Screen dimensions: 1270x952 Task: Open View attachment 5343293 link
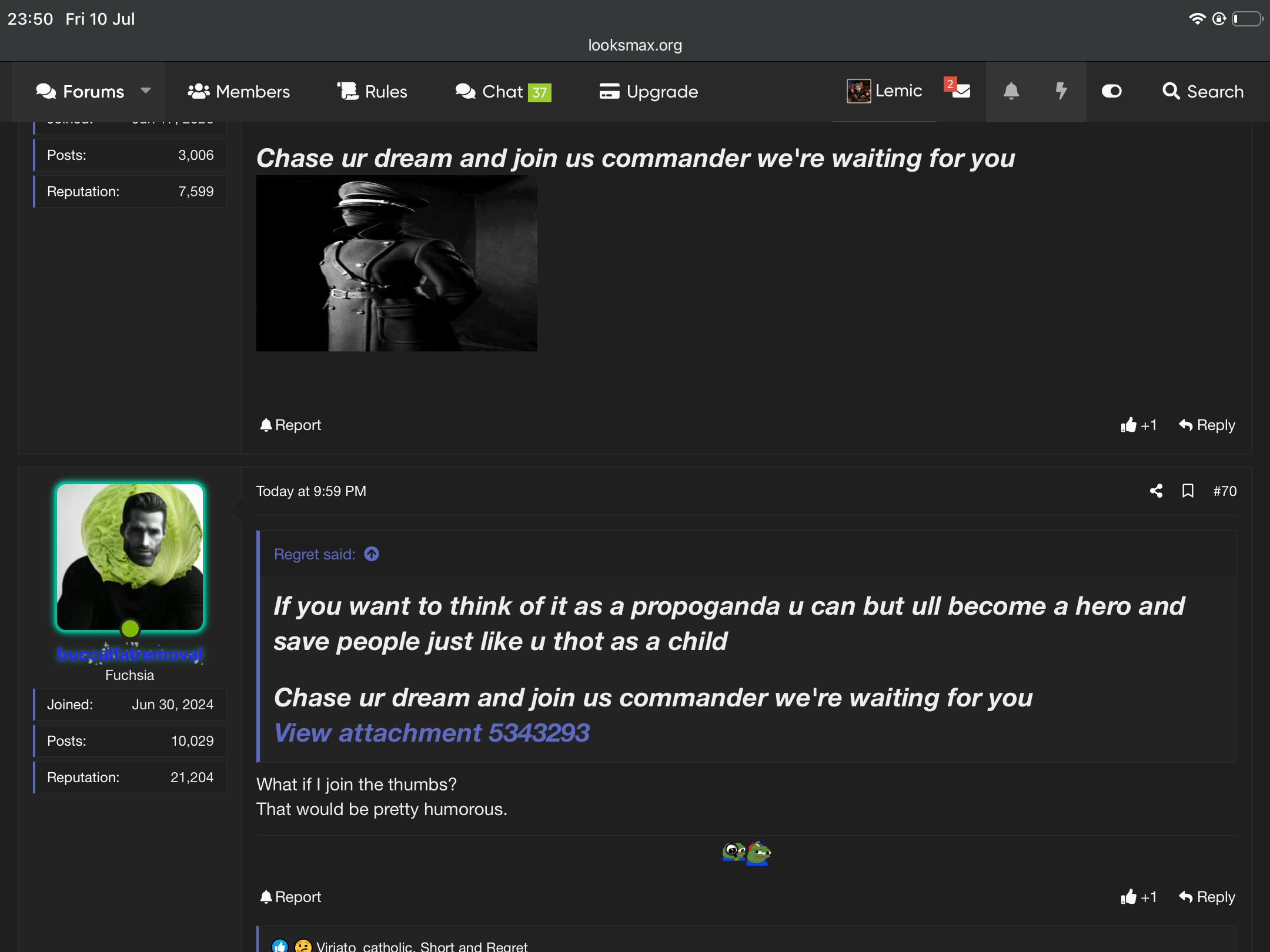(432, 733)
